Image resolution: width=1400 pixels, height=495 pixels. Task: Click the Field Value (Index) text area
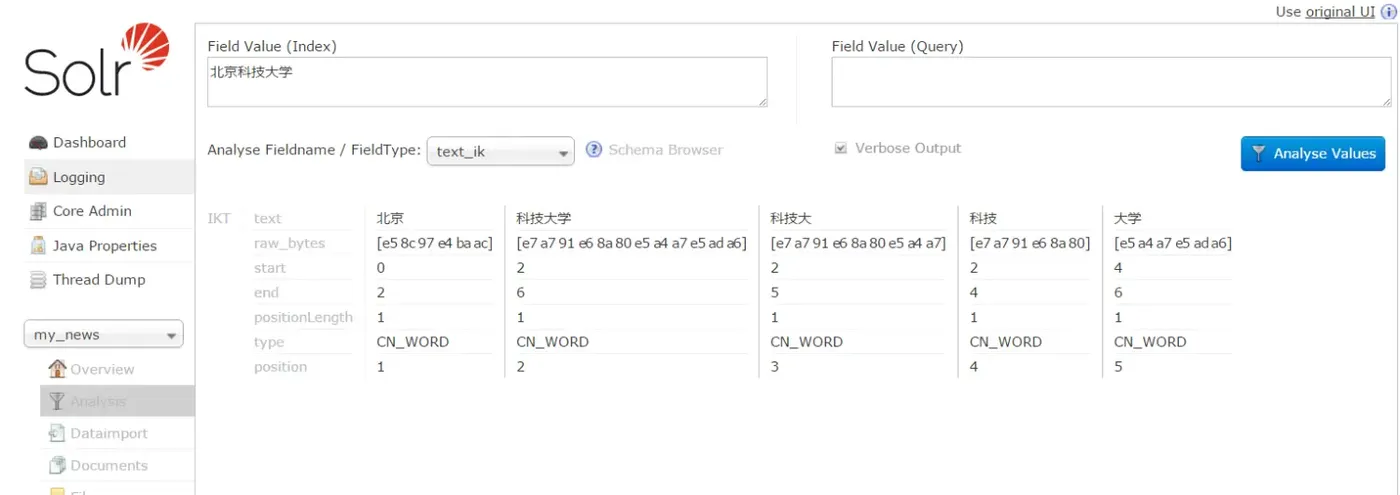(487, 82)
